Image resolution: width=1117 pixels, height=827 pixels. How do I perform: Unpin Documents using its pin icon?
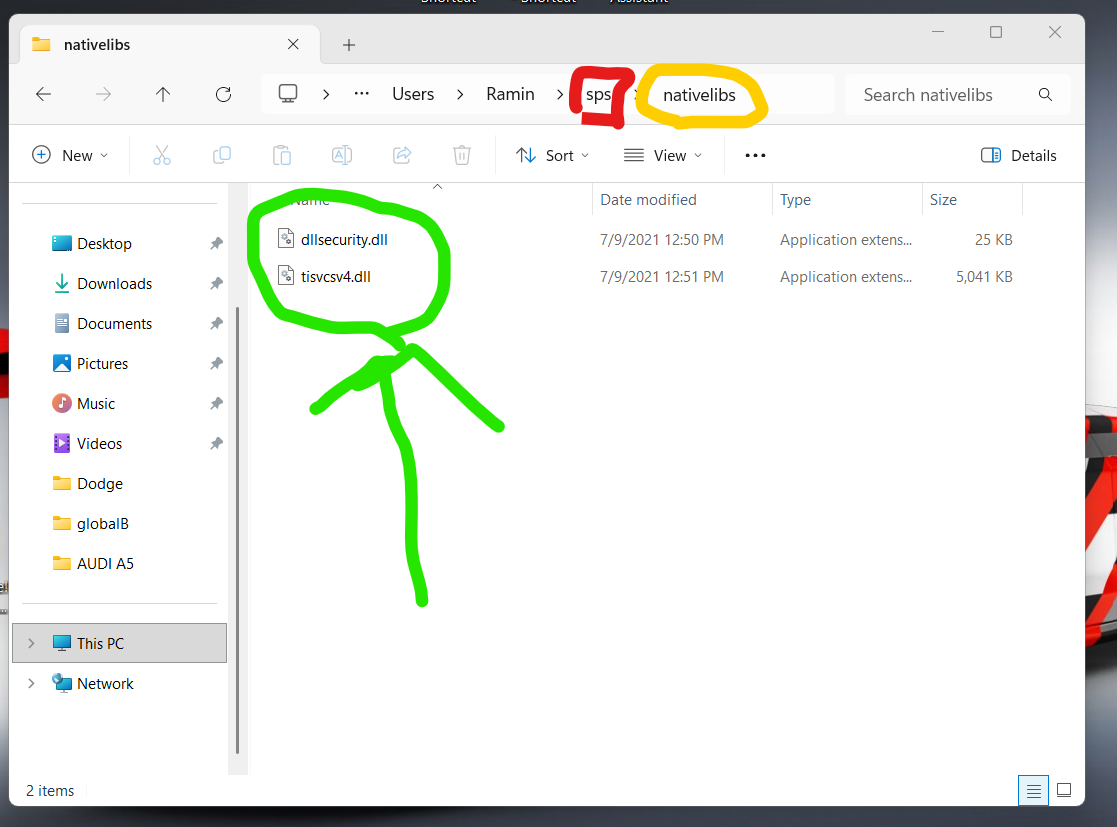tap(217, 323)
